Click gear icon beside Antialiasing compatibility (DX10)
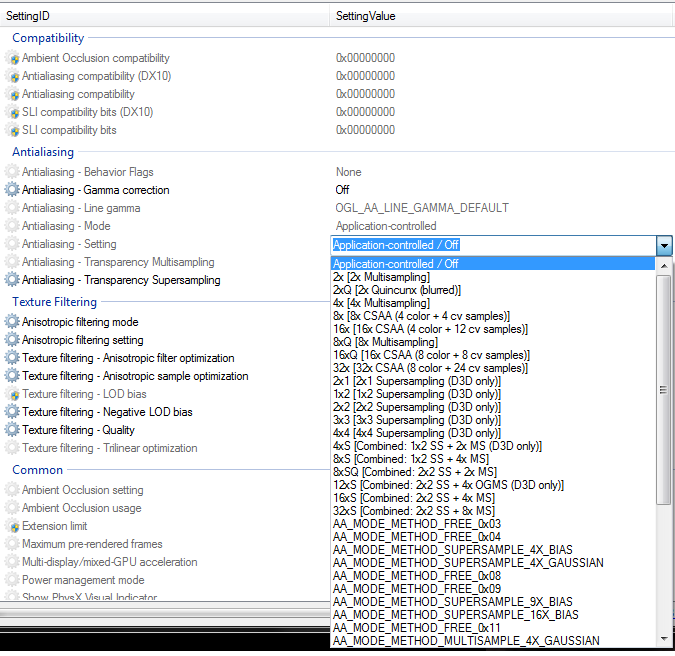 [12, 76]
